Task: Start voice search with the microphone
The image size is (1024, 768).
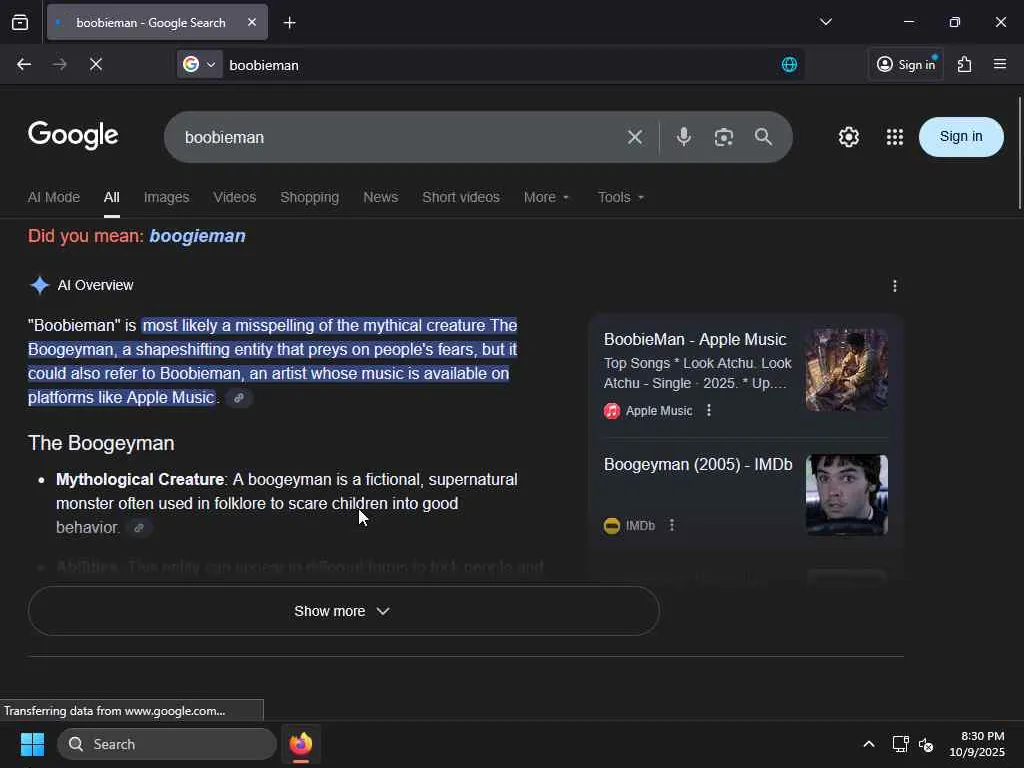Action: pos(684,136)
